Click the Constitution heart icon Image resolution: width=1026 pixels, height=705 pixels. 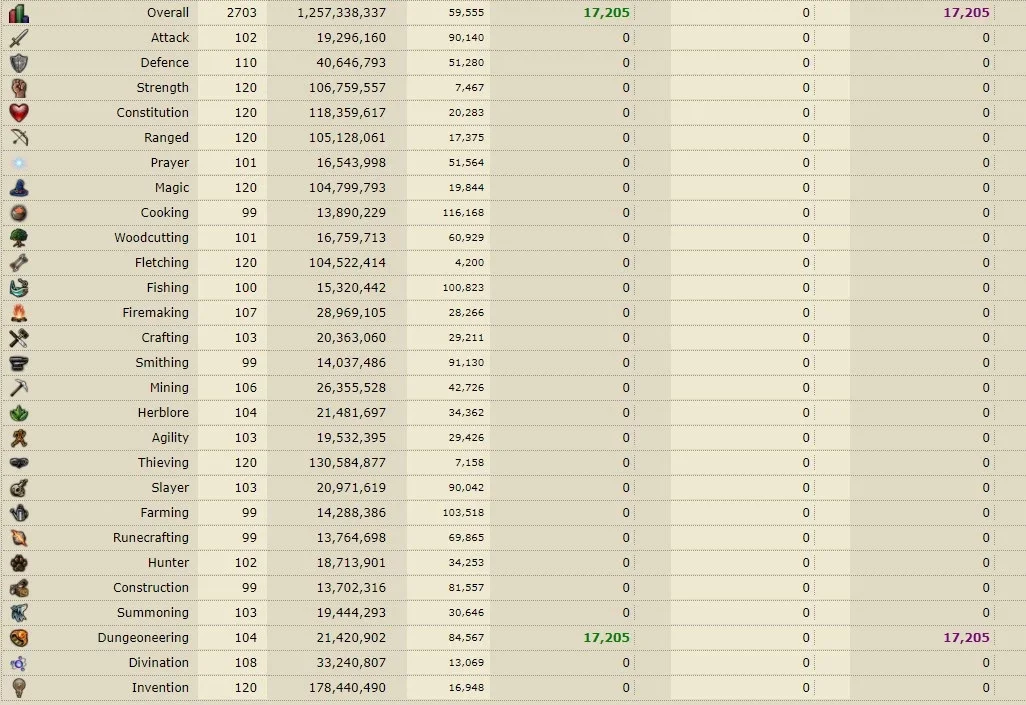(19, 113)
